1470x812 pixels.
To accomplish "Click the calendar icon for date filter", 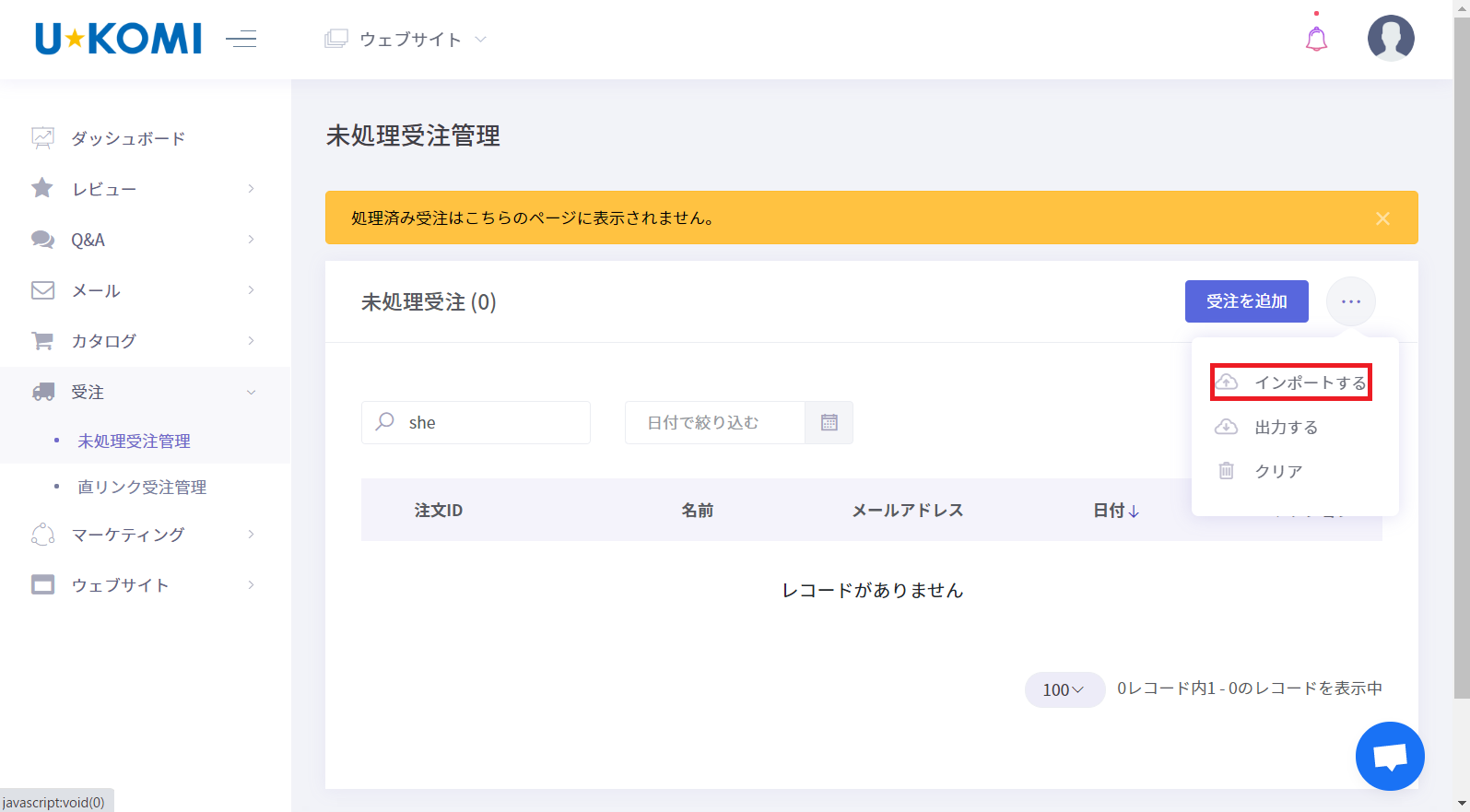I will [x=829, y=422].
